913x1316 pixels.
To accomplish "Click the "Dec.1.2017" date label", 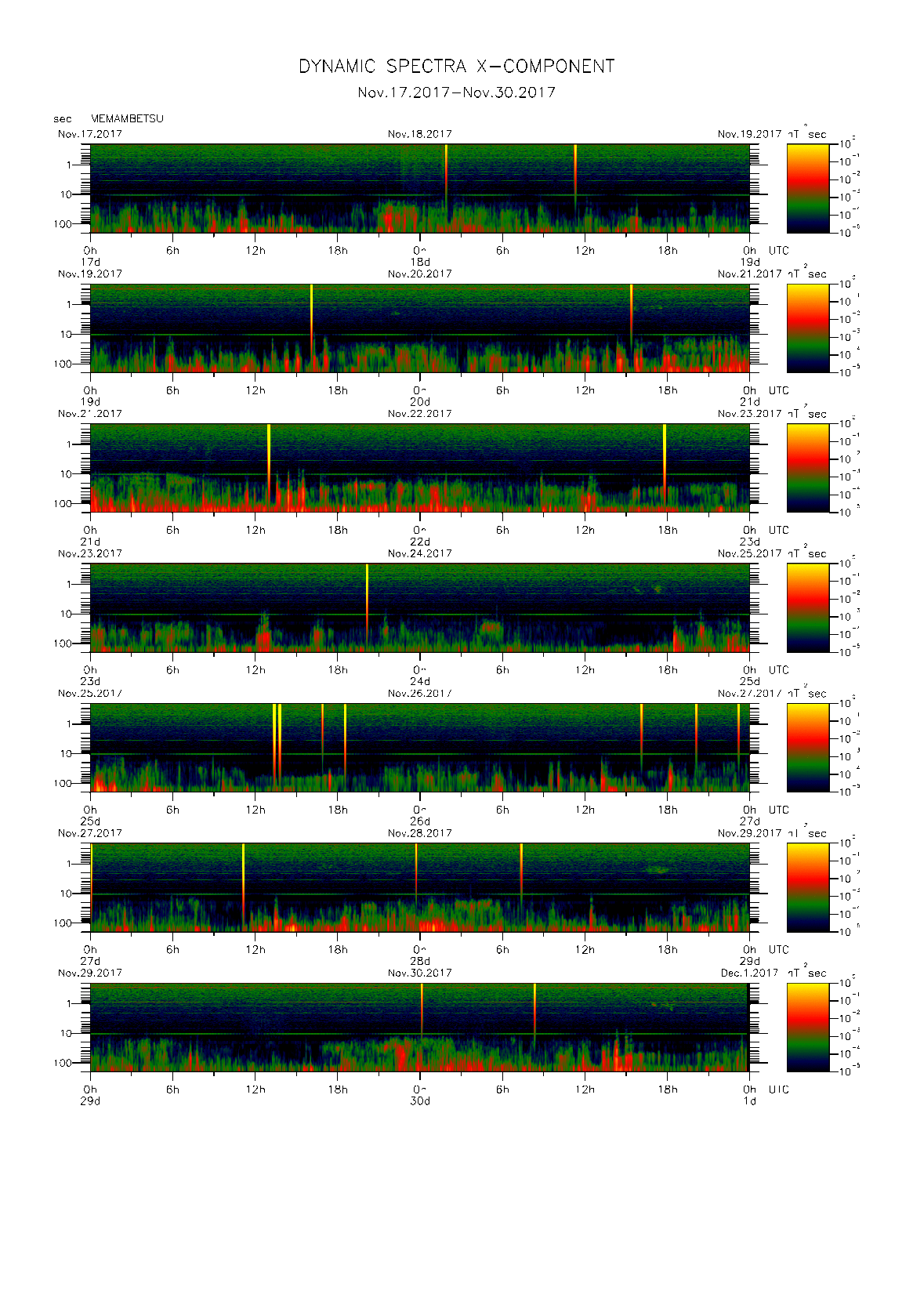I will click(x=749, y=973).
